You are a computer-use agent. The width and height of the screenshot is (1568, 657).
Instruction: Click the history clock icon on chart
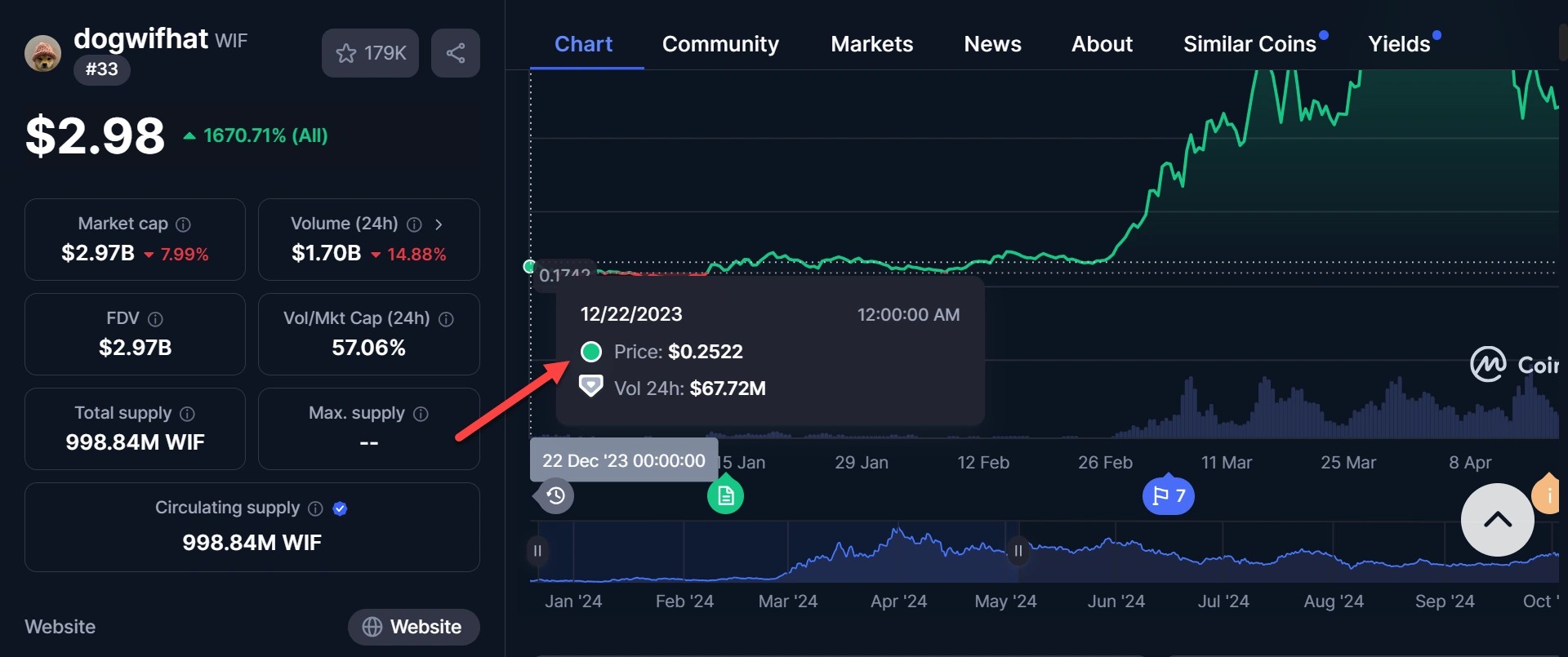[x=555, y=495]
